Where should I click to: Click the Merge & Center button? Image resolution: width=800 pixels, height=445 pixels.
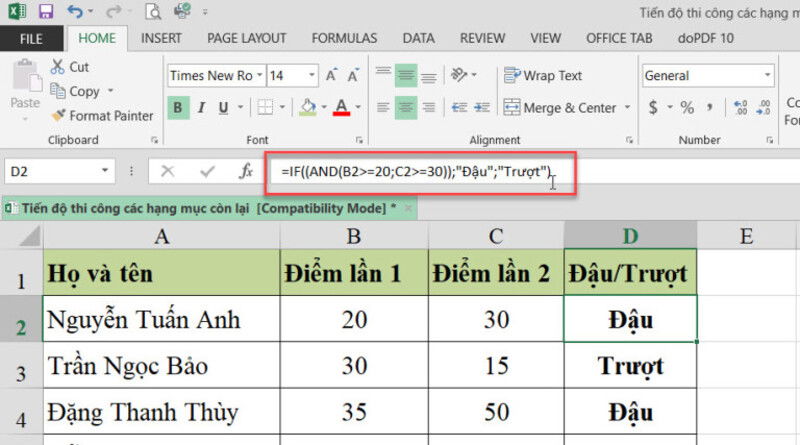coord(560,108)
